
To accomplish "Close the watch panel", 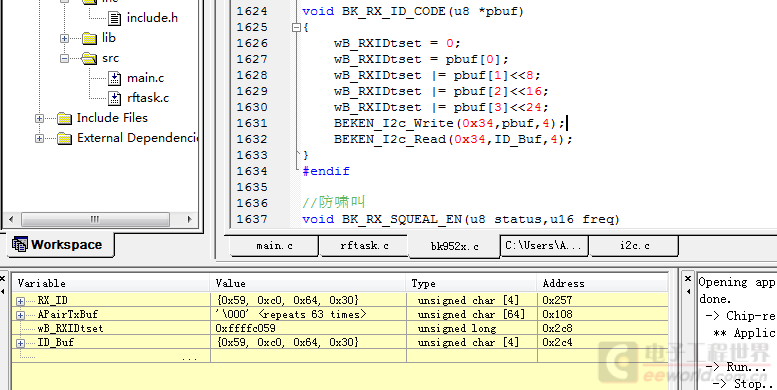I will click(3, 279).
